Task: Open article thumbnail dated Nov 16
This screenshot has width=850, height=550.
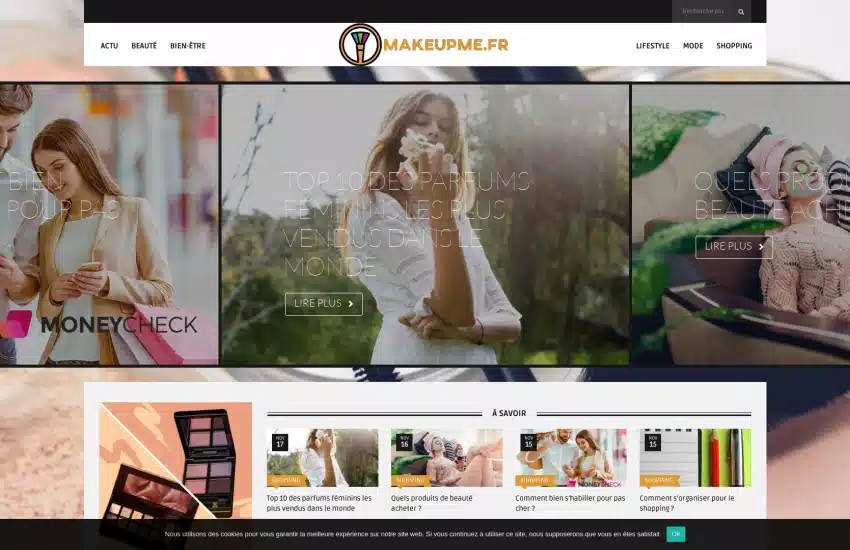Action: (447, 457)
